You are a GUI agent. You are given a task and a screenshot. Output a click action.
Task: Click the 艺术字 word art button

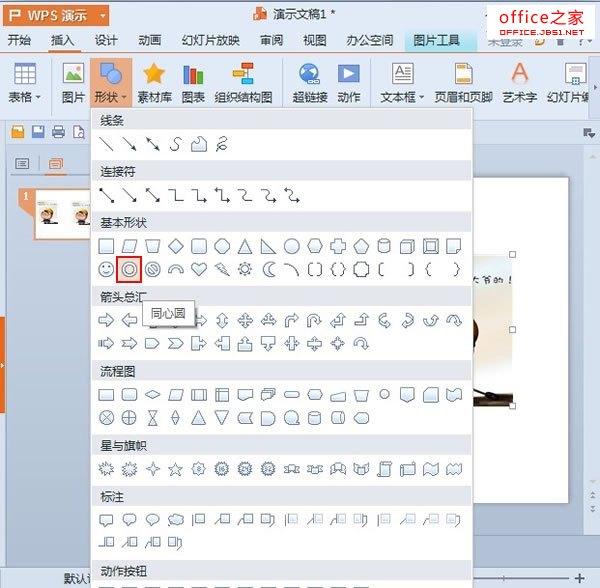520,83
